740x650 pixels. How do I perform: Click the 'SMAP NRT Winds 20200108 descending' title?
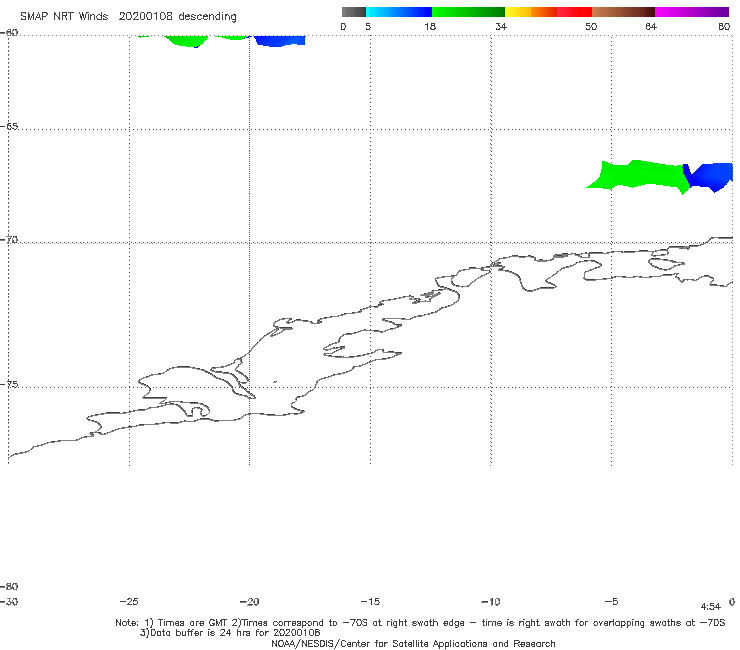click(128, 17)
